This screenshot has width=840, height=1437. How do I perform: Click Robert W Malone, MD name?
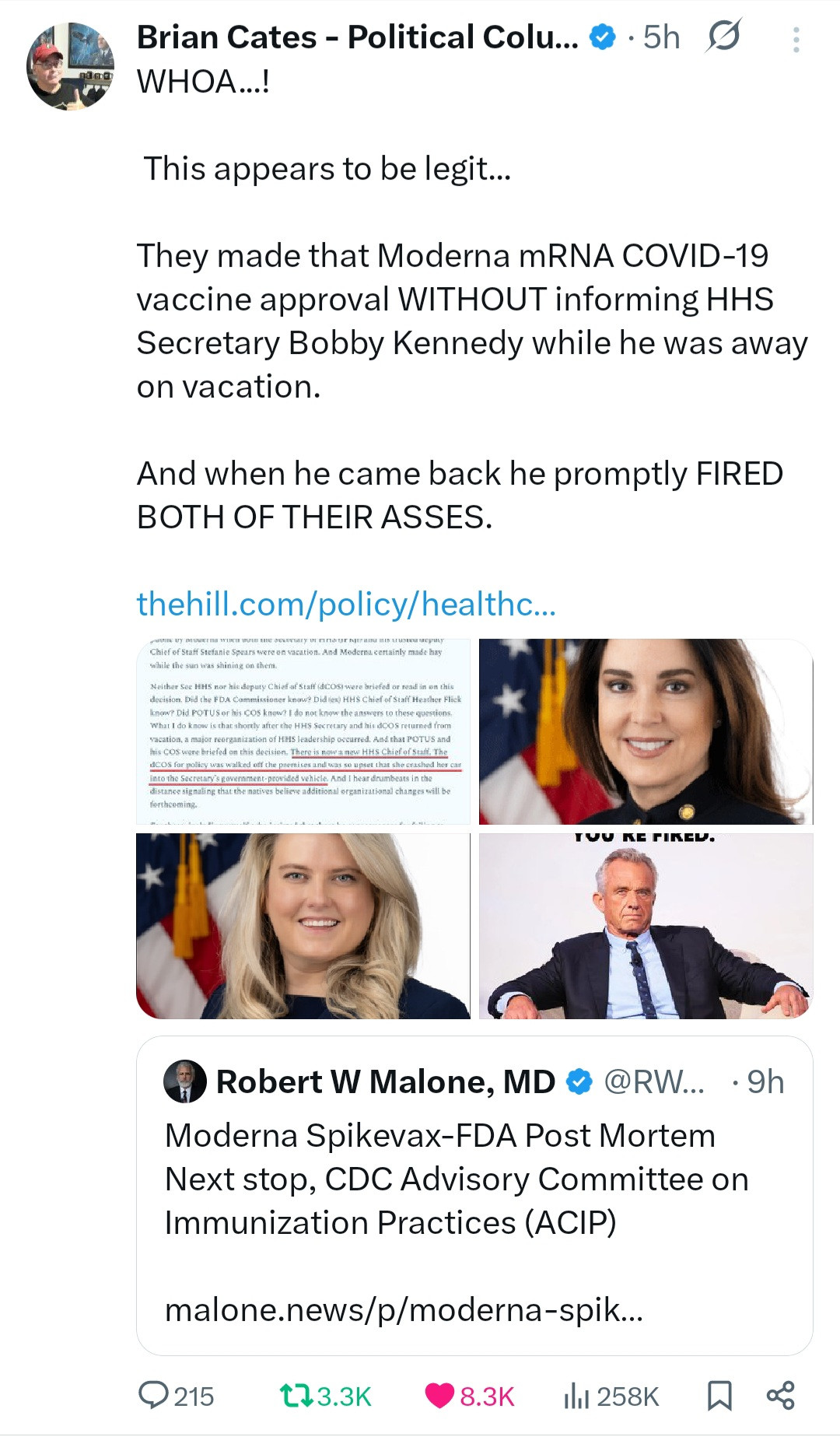(x=386, y=1081)
